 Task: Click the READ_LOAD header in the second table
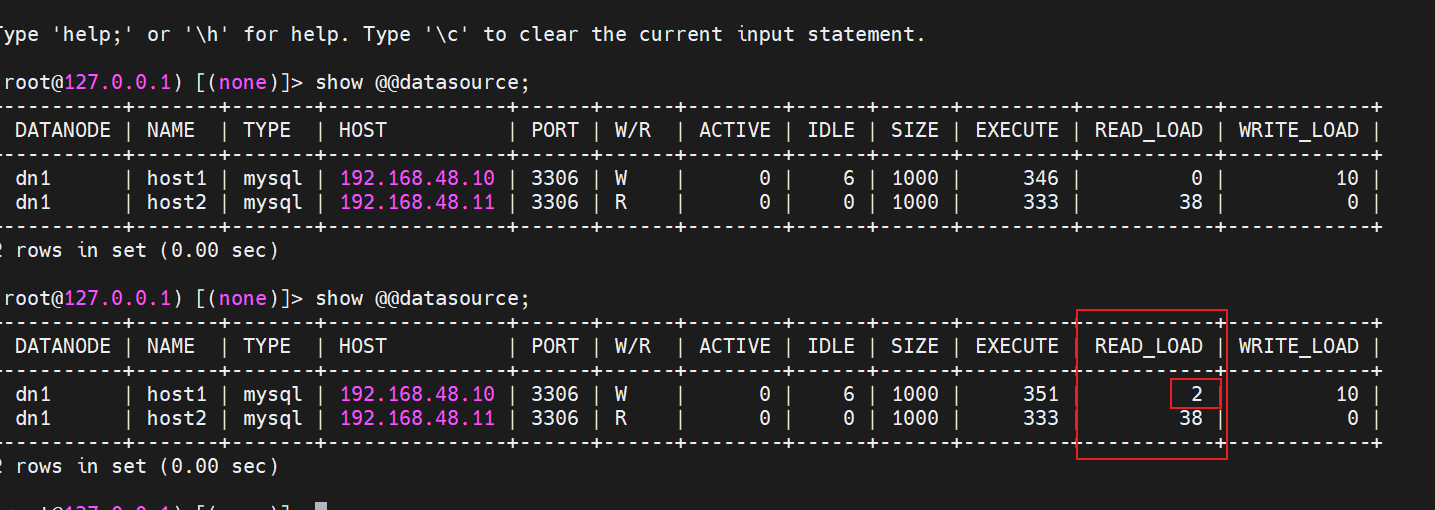tap(1148, 346)
